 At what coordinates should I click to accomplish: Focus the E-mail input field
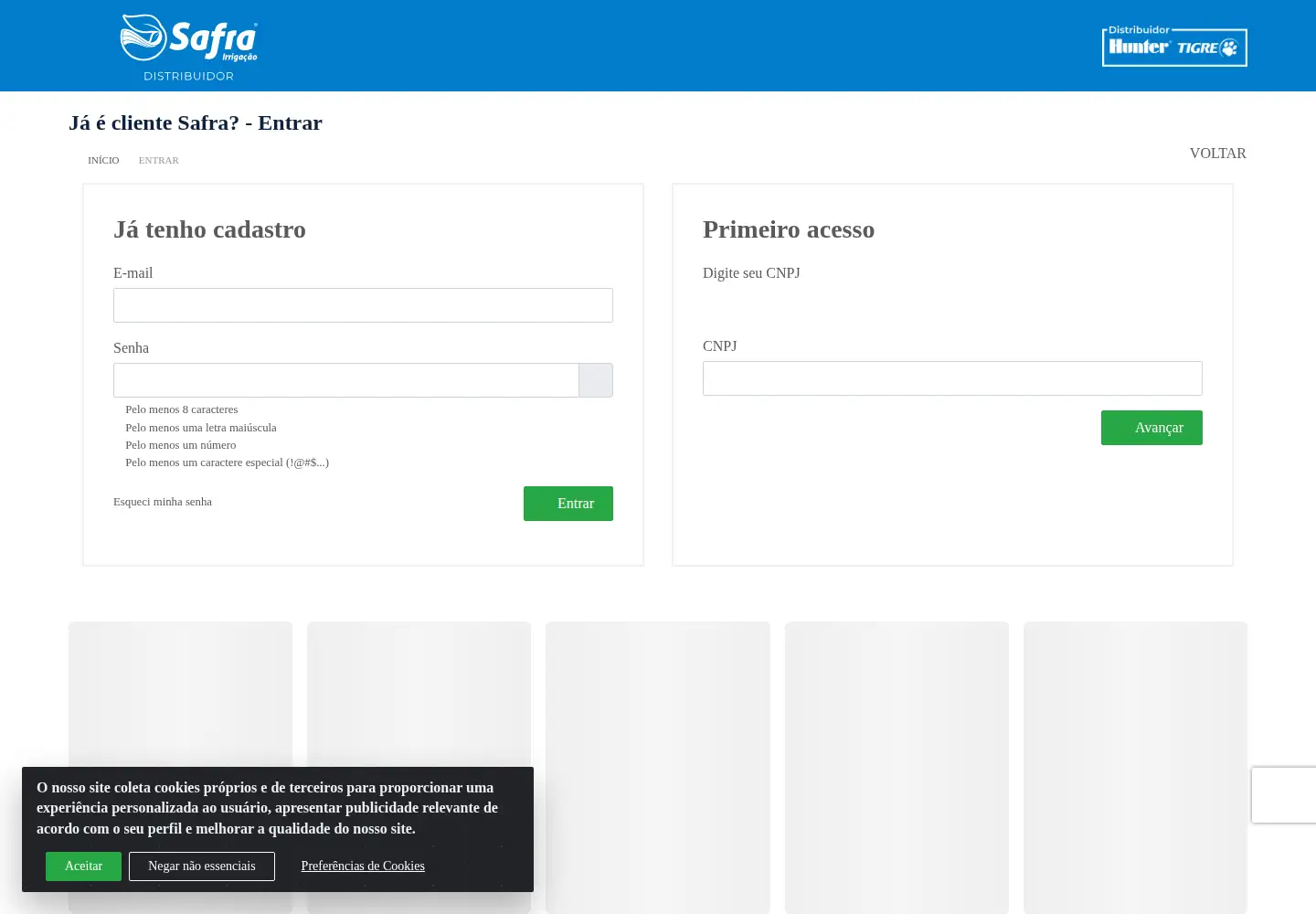[x=363, y=305]
